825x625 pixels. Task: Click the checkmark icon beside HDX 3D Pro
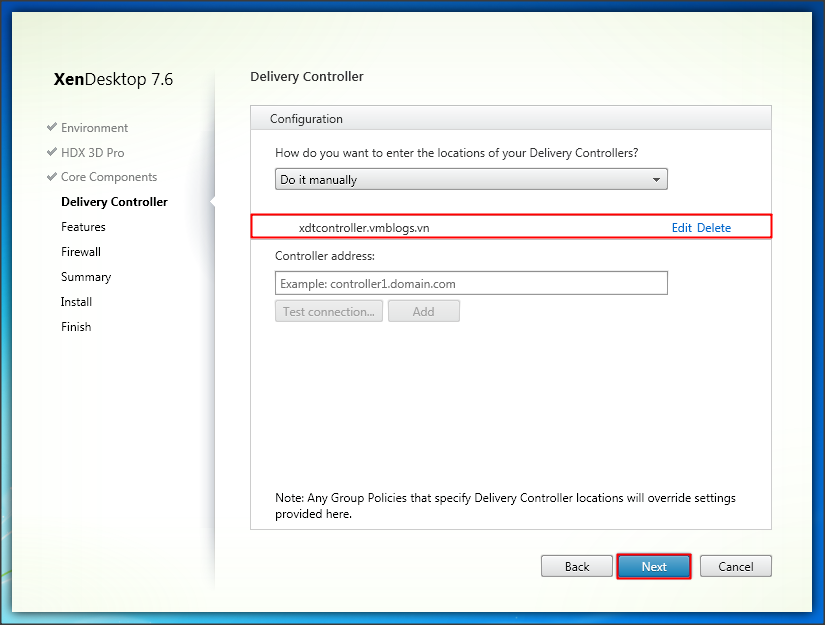coord(51,153)
